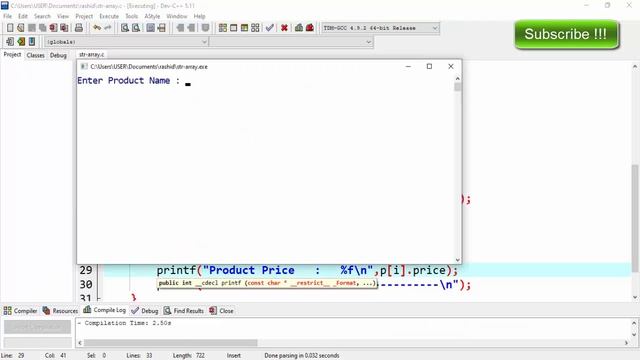
Task: Open the Tools menu
Action: click(x=131, y=16)
